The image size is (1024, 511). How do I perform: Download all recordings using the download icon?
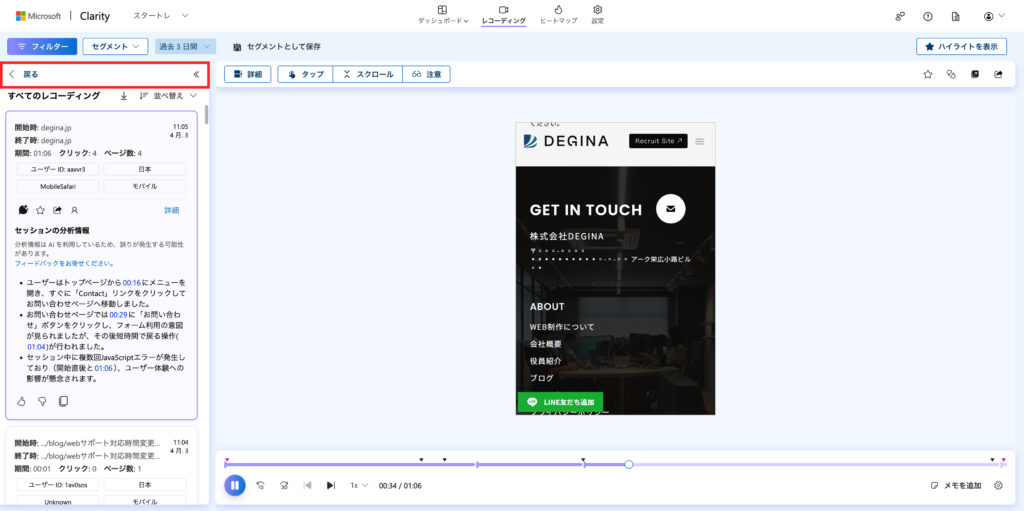coord(124,96)
